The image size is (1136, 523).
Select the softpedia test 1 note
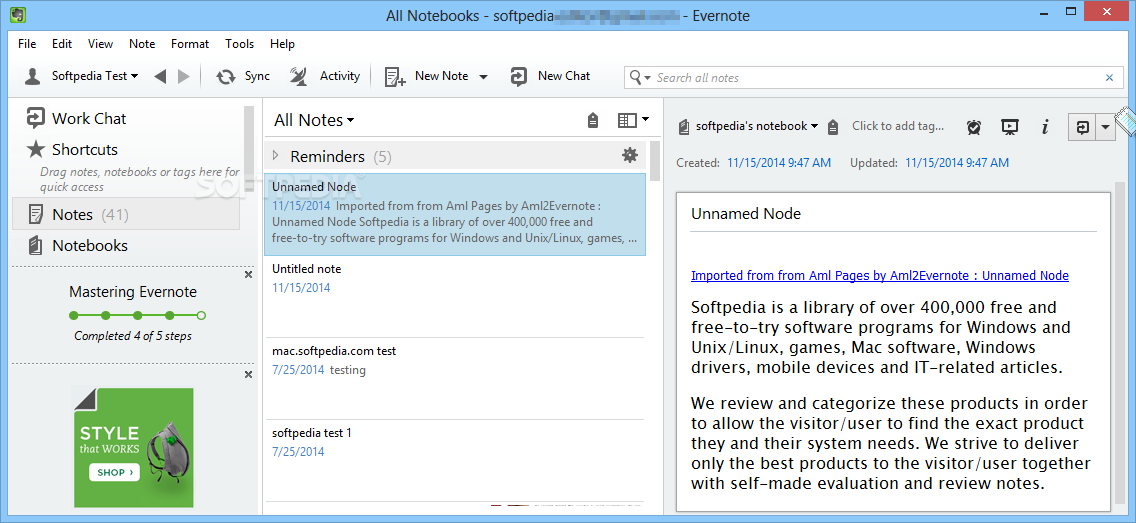tap(455, 461)
